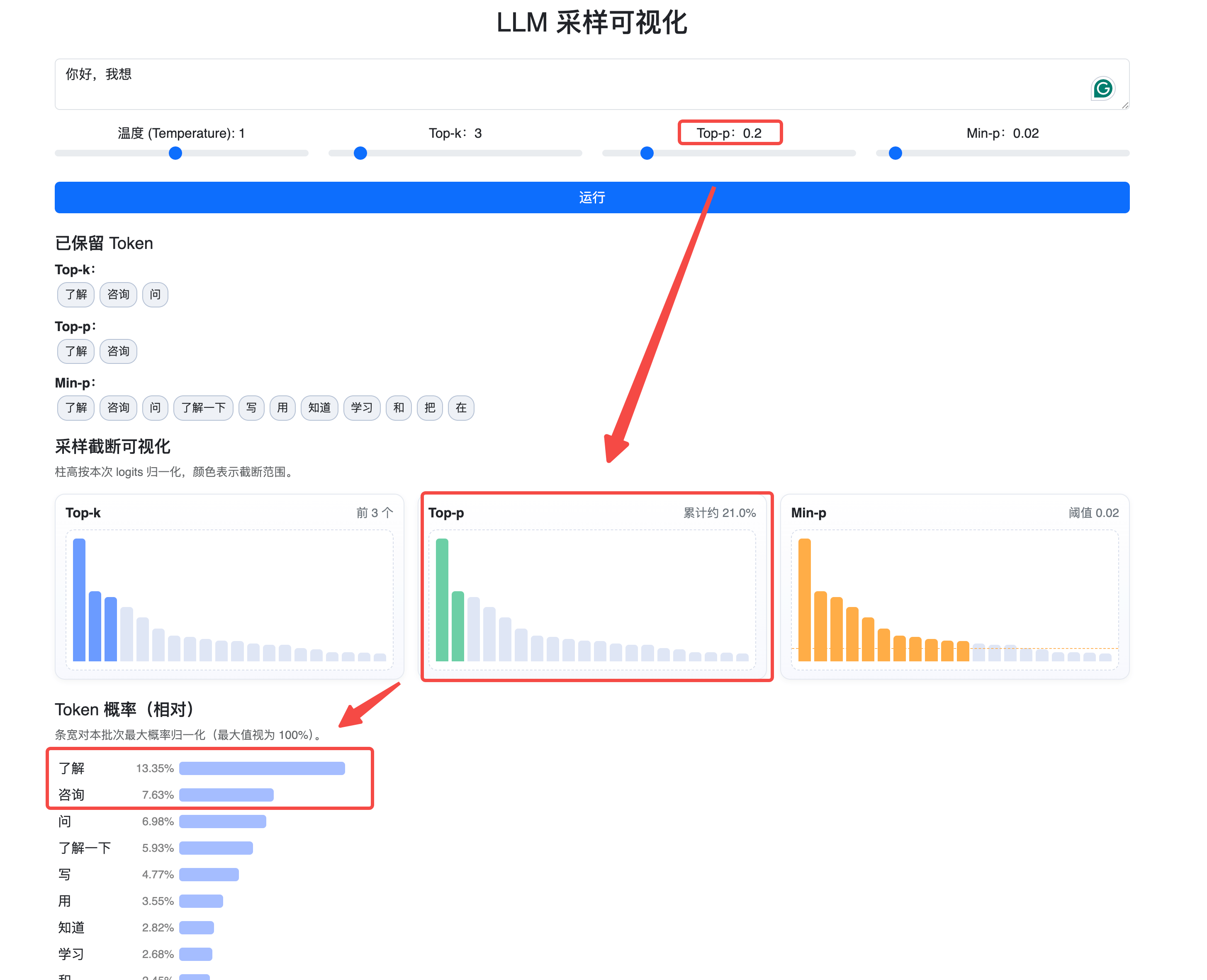Click the tallest orange bar in Min-p chart

(804, 599)
